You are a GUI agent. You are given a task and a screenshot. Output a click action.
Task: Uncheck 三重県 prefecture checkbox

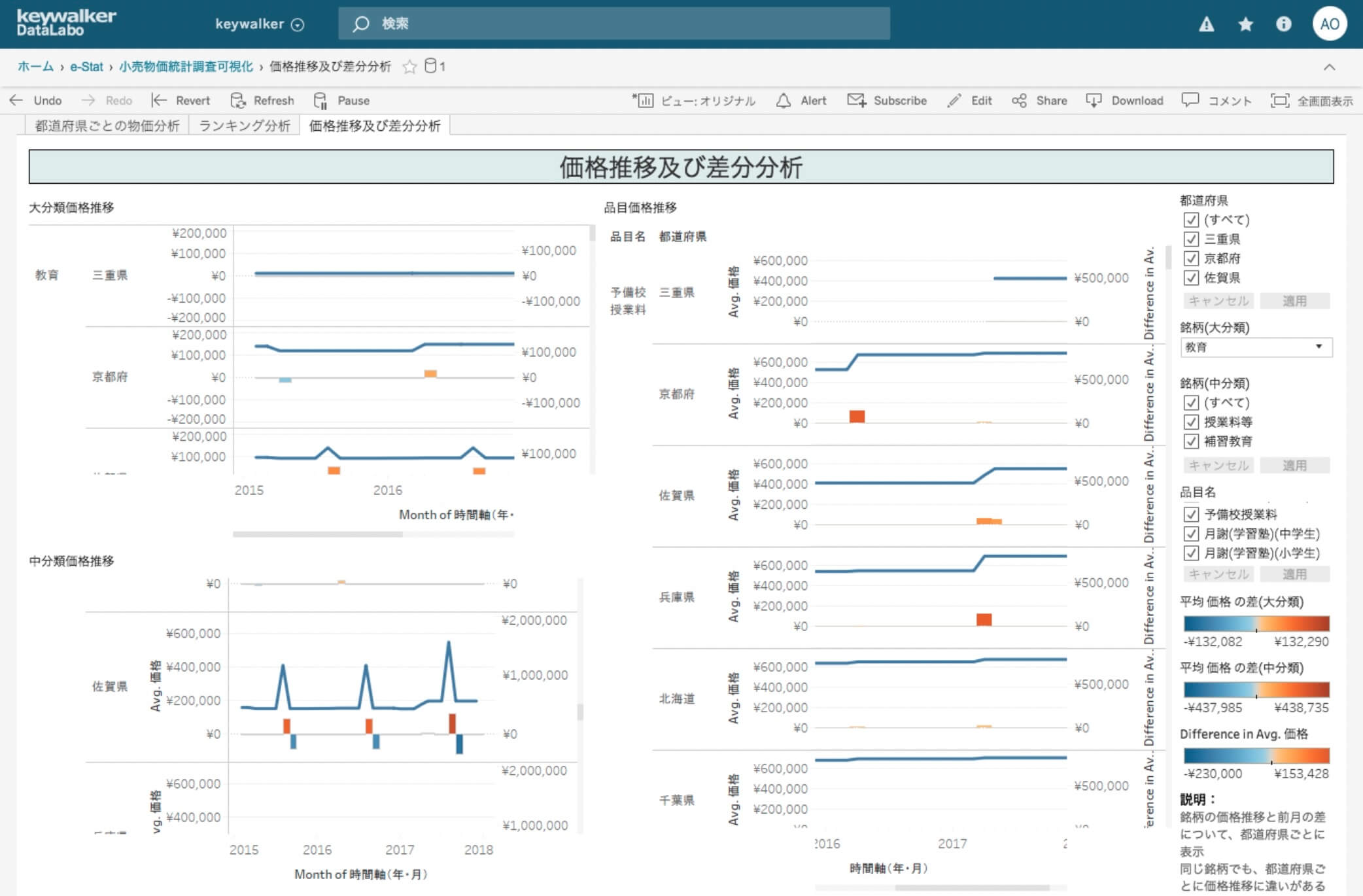click(1191, 239)
